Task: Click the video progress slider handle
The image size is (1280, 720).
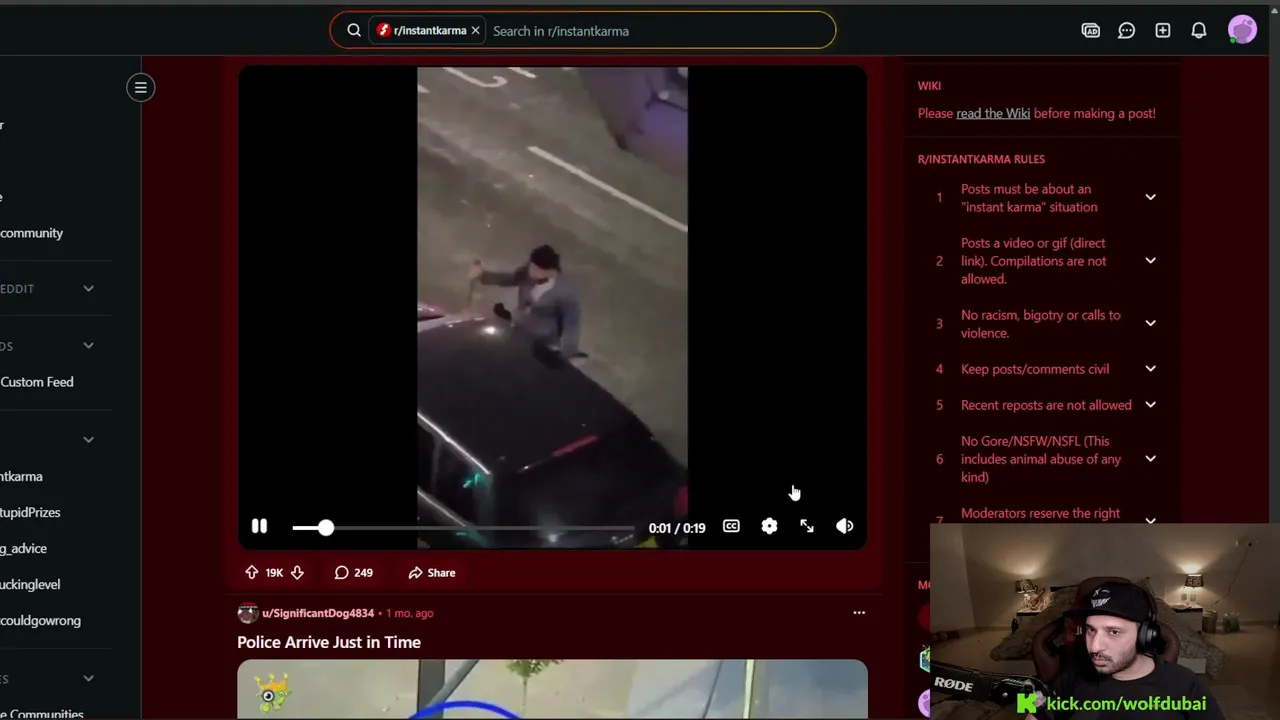Action: coord(325,527)
